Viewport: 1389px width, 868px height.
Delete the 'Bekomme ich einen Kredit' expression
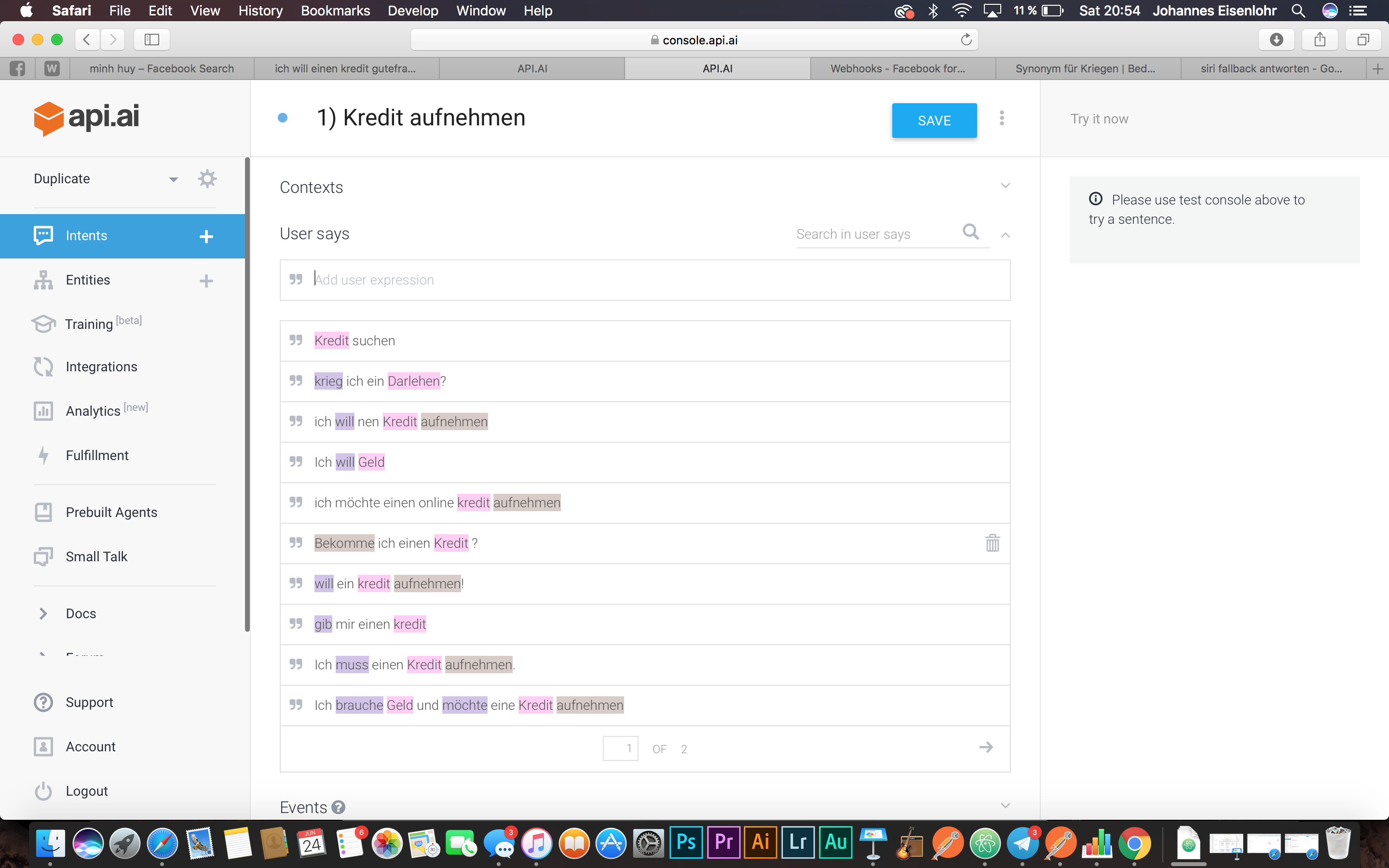coord(992,543)
